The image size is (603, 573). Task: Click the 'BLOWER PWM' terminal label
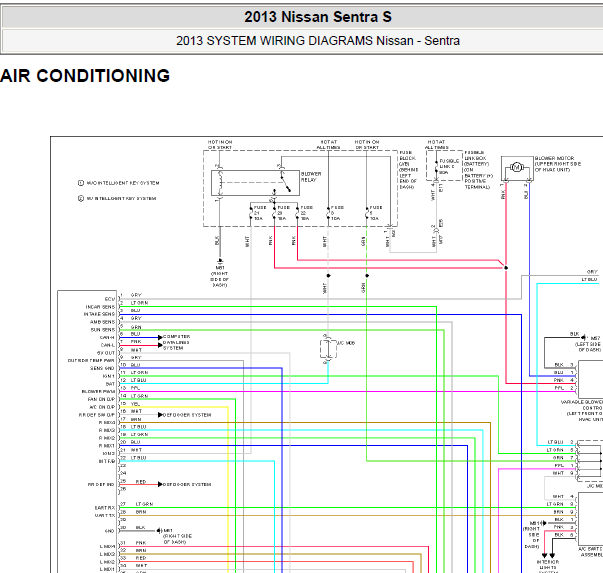pyautogui.click(x=98, y=391)
